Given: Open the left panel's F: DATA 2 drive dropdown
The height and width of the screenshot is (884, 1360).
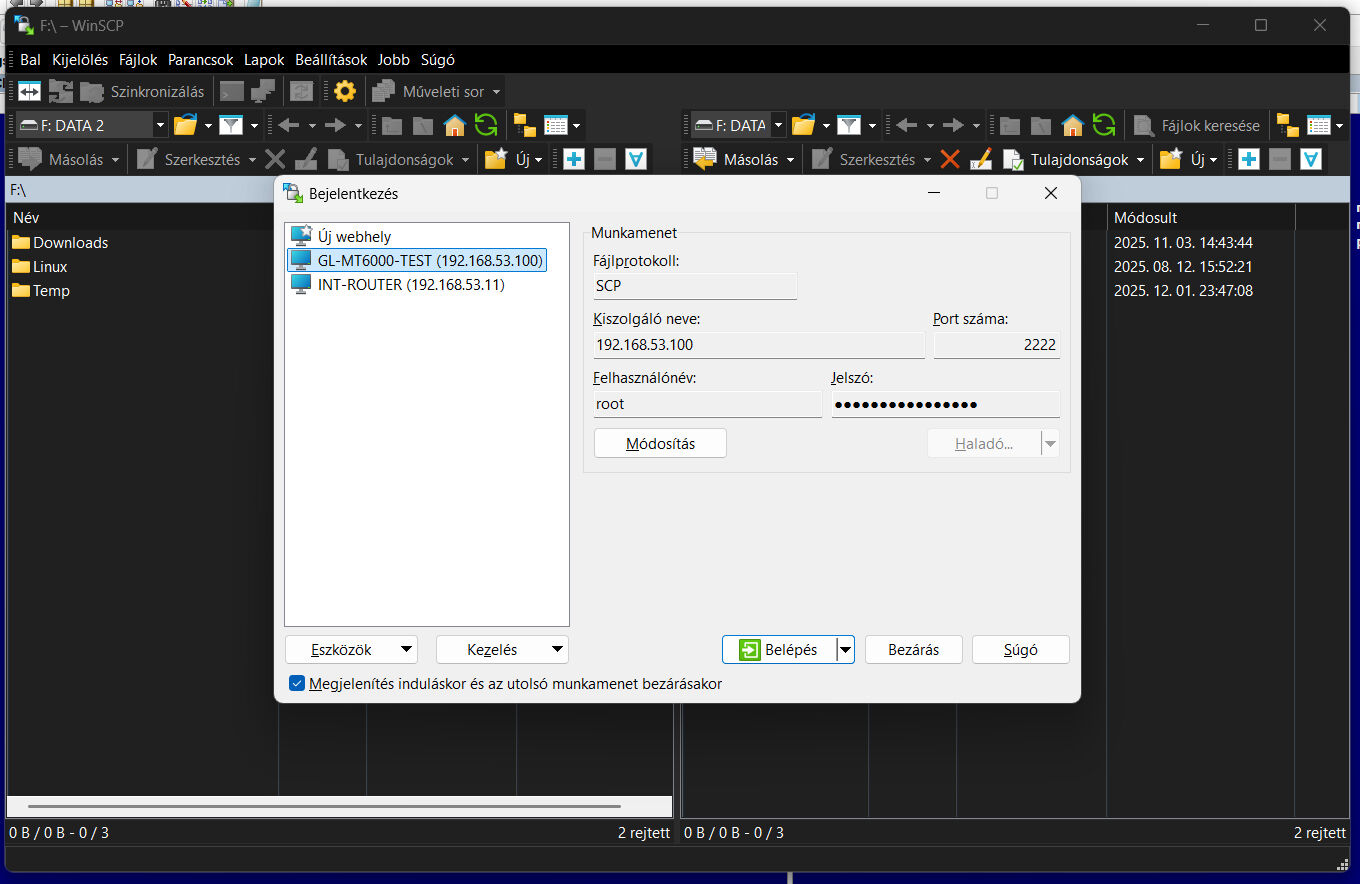Looking at the screenshot, I should [160, 126].
